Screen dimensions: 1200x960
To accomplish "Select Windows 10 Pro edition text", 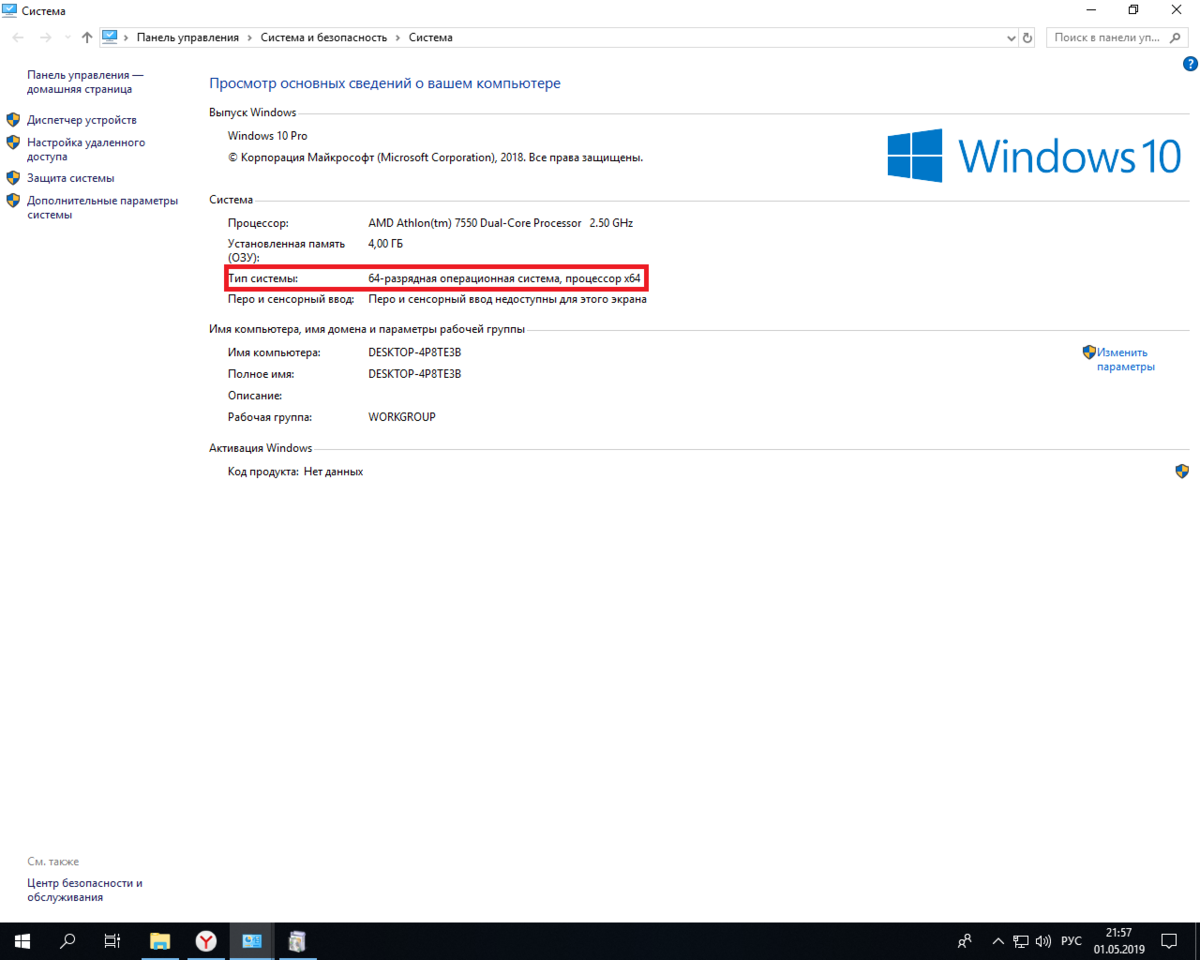I will (x=268, y=136).
